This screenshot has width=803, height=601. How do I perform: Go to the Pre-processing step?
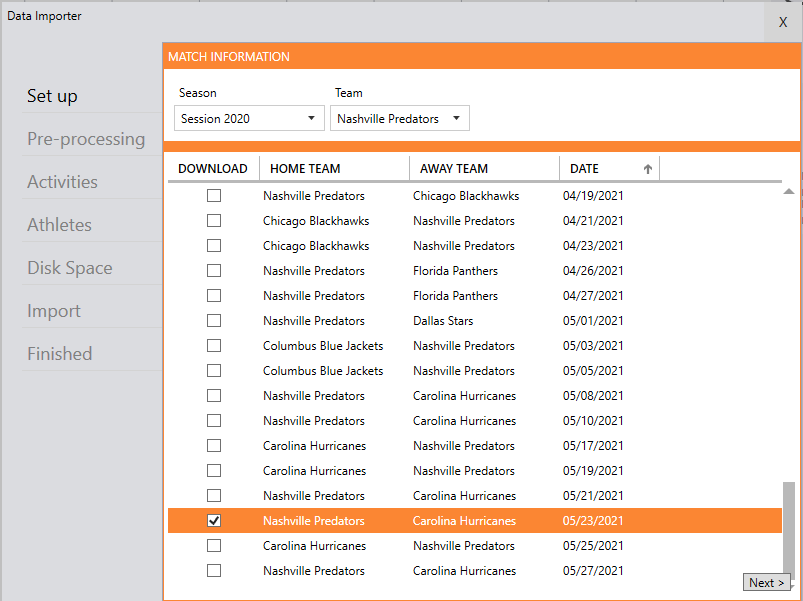coord(86,139)
